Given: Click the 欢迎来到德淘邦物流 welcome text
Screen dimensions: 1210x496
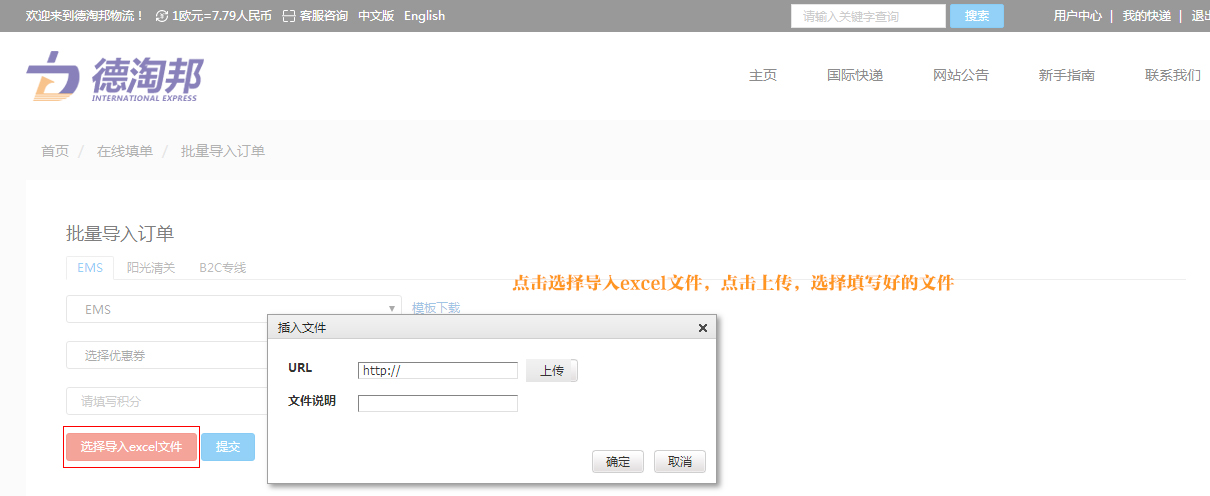Looking at the screenshot, I should [85, 16].
